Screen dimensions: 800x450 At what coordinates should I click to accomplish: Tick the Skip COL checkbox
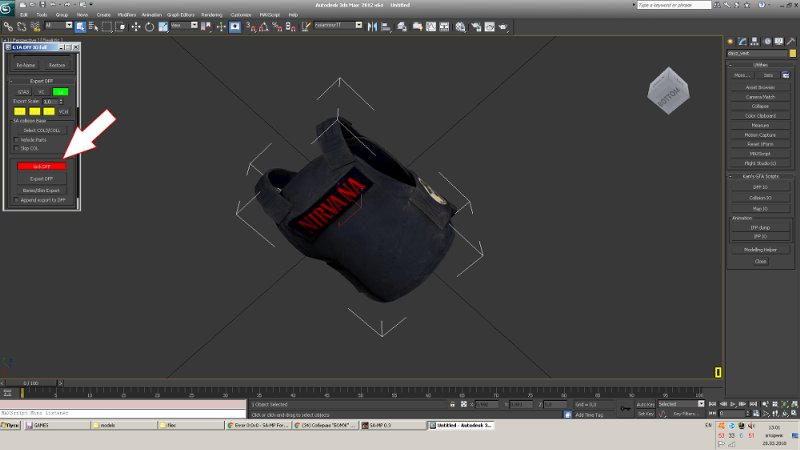(x=16, y=147)
